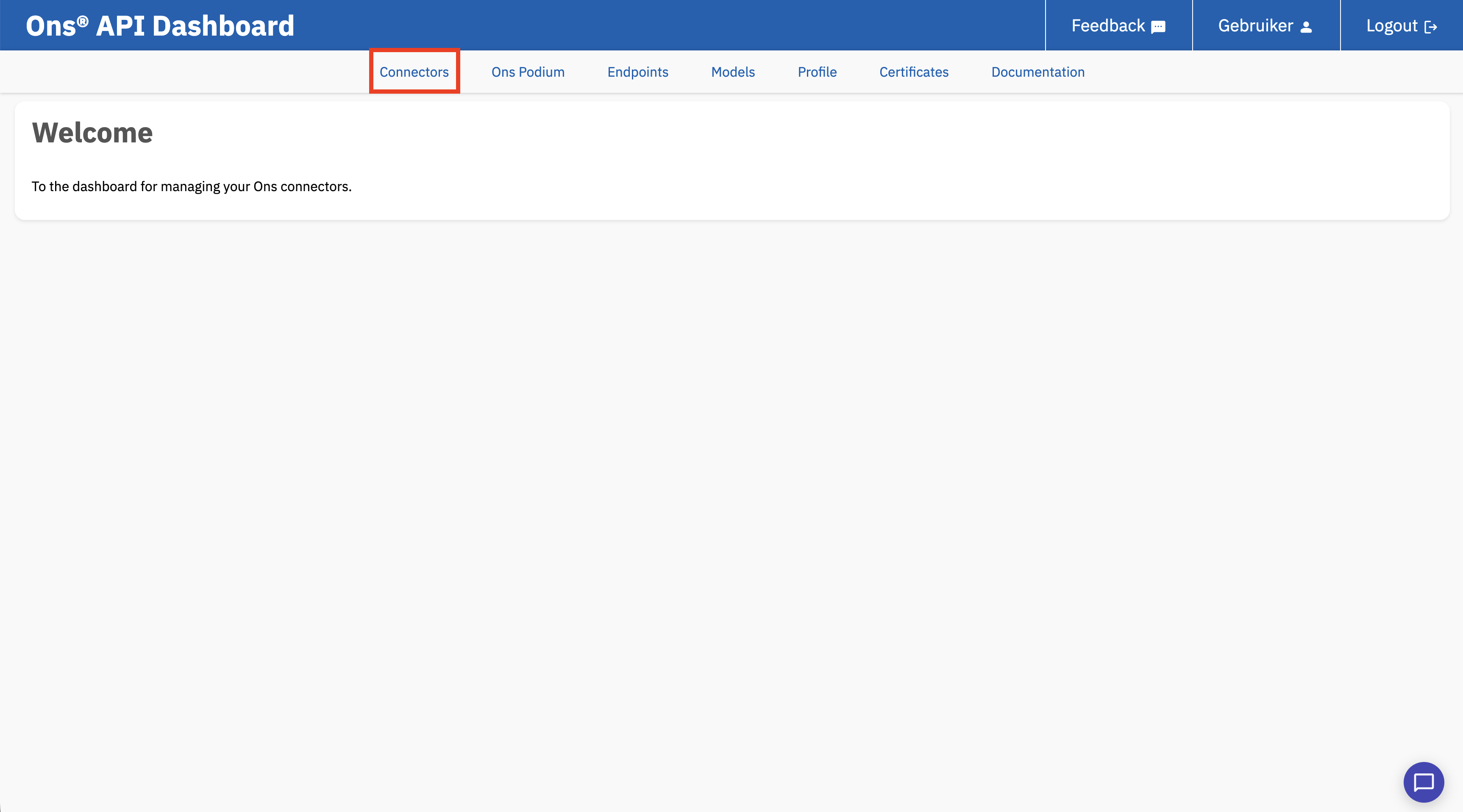Click the text 'To the dashboard for managing your Ons connectors.'
Screen dimensions: 1463x812
(x=192, y=186)
